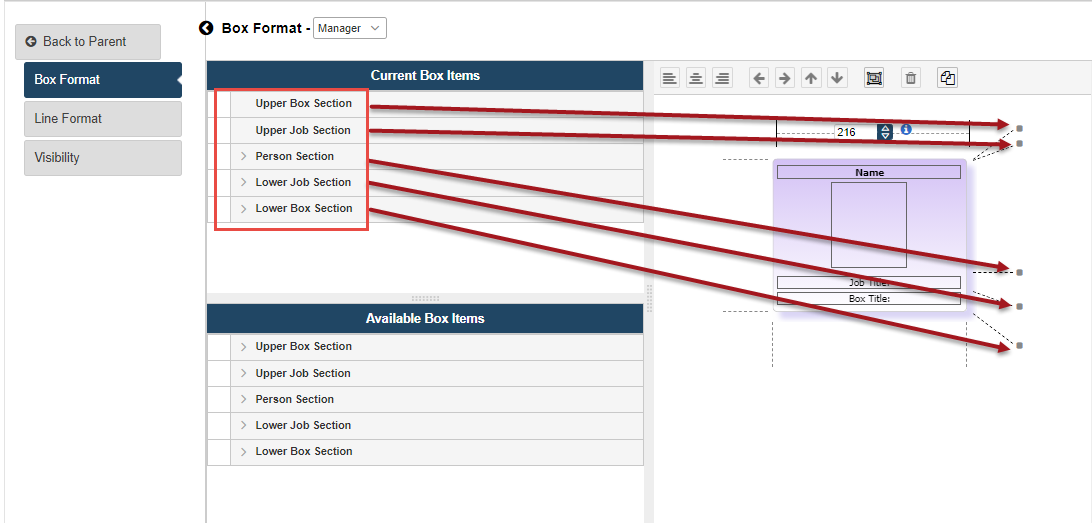Open the Manager box format dropdown
Viewport: 1092px width, 523px height.
(350, 28)
